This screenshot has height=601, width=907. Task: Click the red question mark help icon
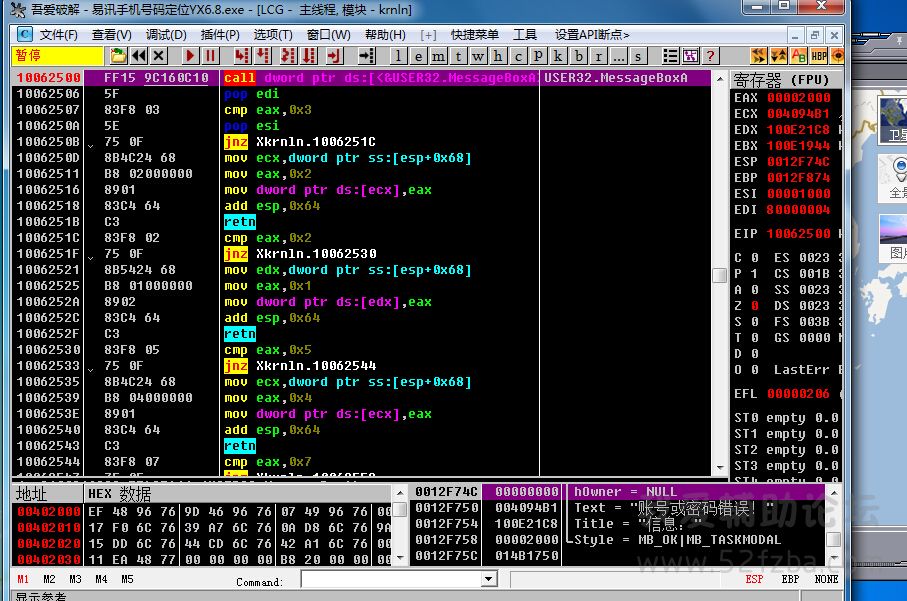710,56
